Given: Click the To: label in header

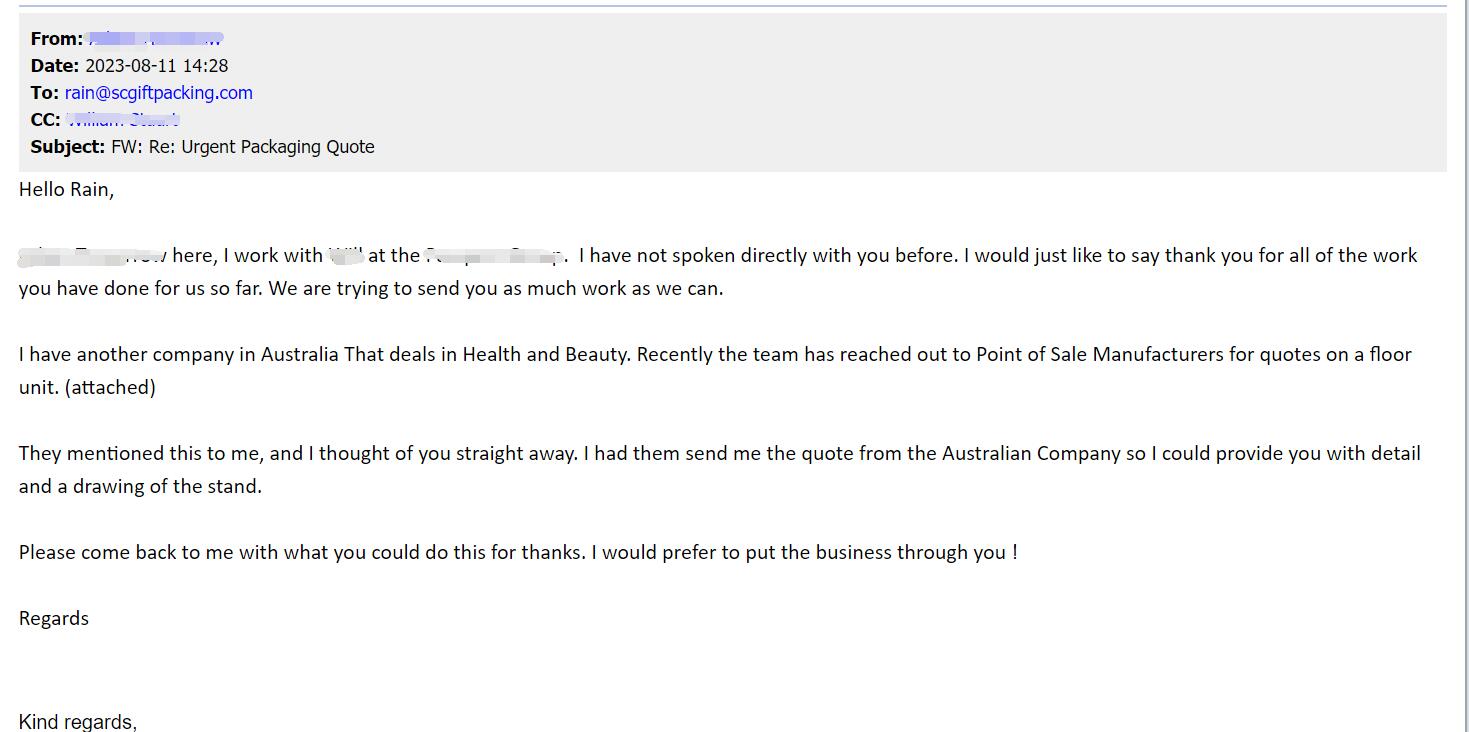Looking at the screenshot, I should point(45,93).
